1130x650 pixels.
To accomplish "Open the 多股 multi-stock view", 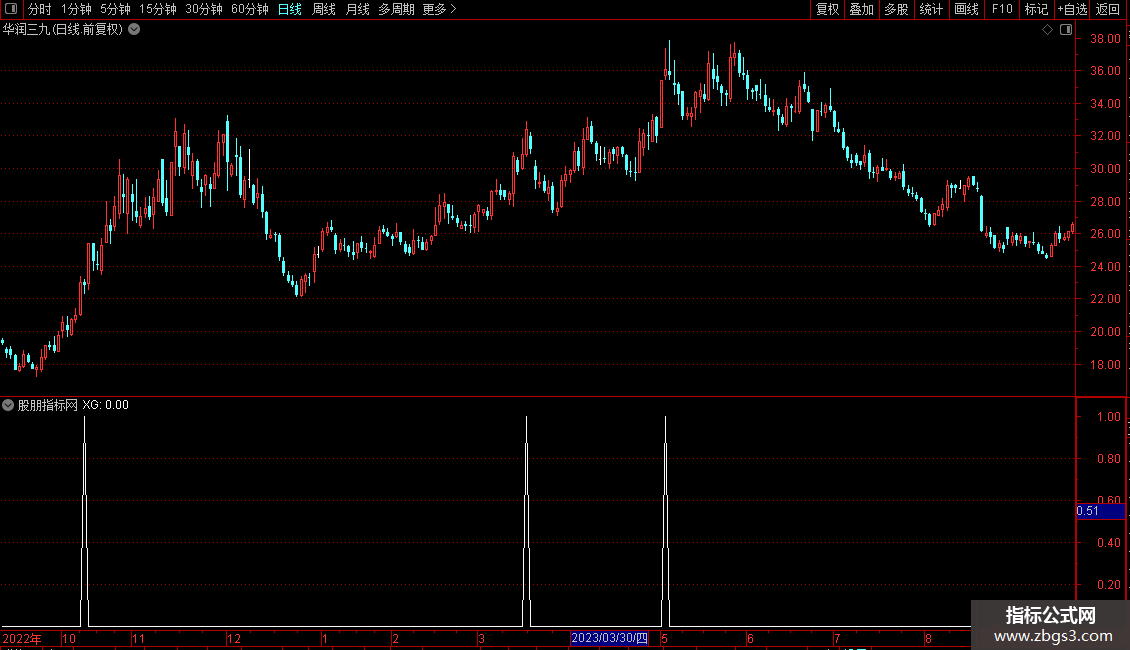I will [x=896, y=9].
